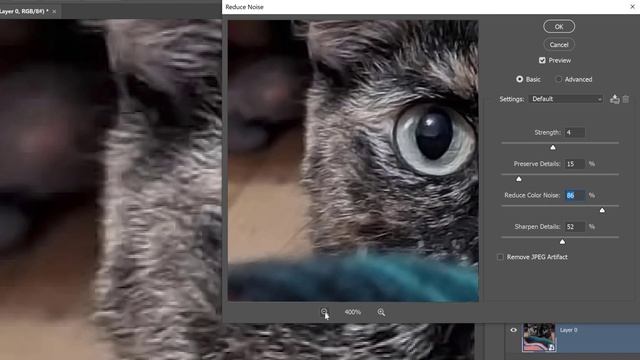Hide Layer 0 with eye icon
This screenshot has height=360, width=640.
click(513, 330)
